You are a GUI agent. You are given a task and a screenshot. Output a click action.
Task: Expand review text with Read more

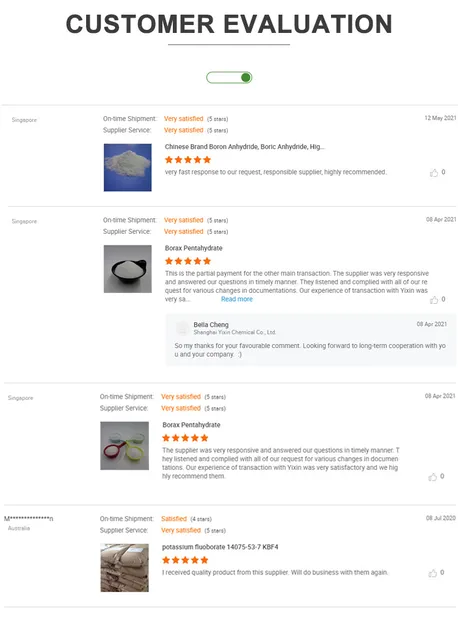point(236,299)
